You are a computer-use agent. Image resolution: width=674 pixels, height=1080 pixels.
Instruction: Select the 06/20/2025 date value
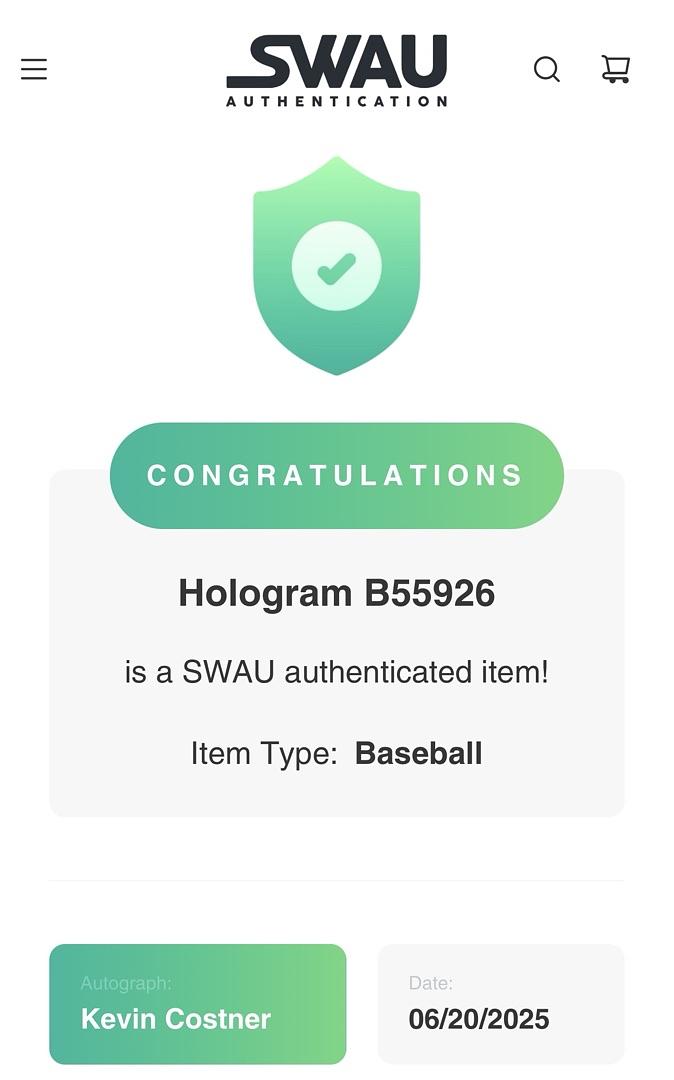[x=479, y=1019]
